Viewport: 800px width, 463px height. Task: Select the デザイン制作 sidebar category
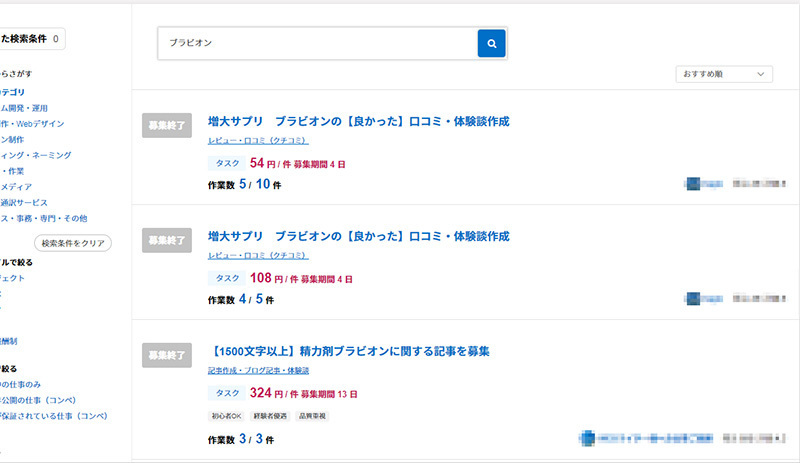[x=12, y=139]
